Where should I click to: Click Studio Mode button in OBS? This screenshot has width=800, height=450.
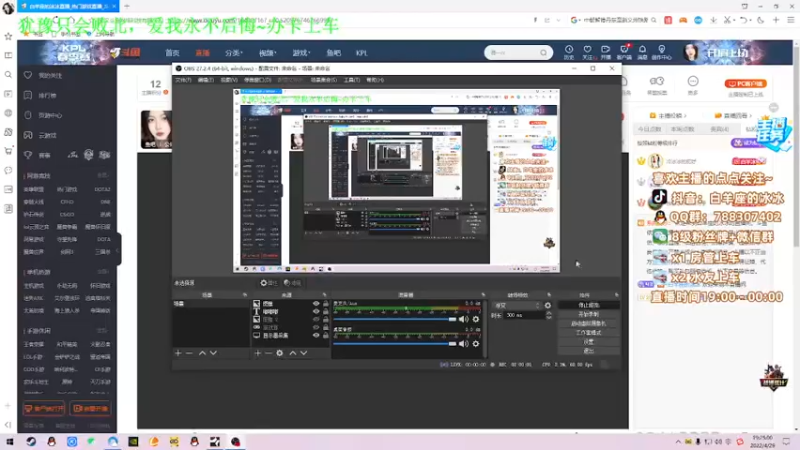tap(588, 333)
